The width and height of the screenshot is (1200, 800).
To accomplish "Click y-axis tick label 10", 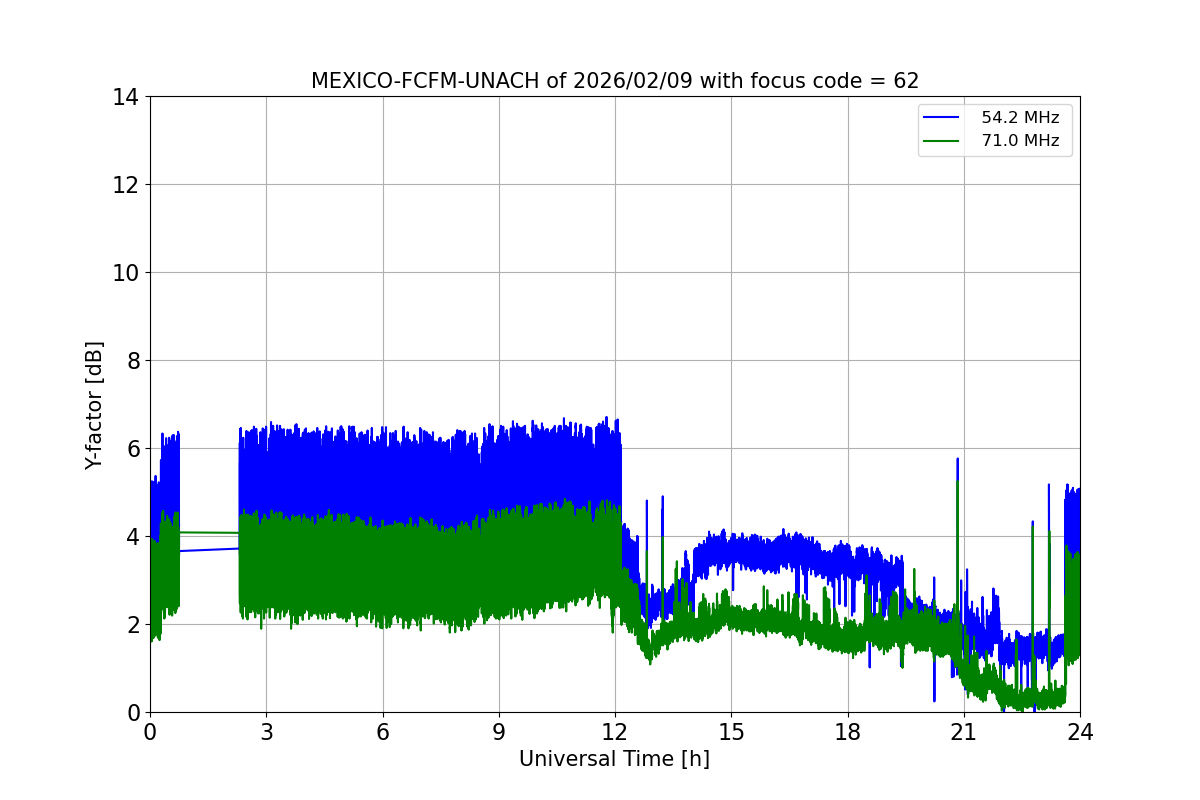I will [x=125, y=273].
